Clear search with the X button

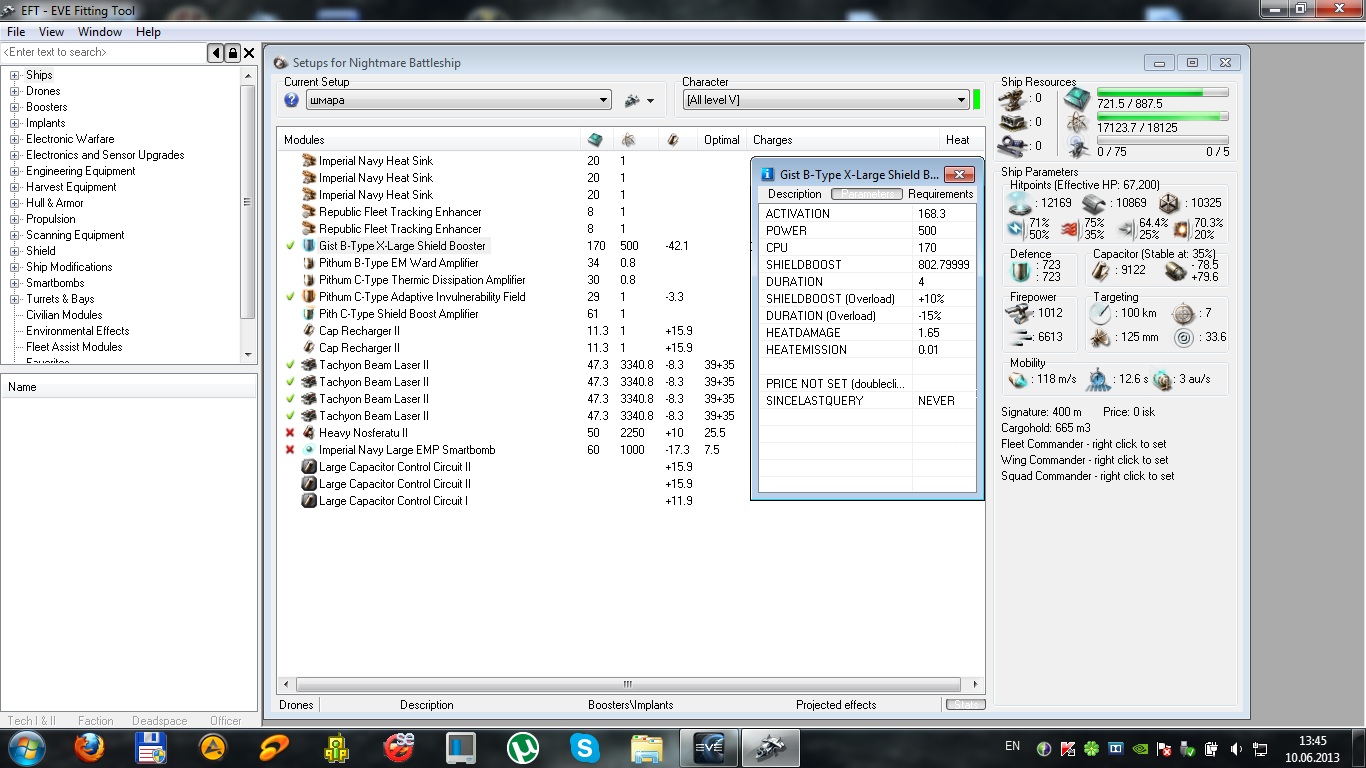pos(249,53)
